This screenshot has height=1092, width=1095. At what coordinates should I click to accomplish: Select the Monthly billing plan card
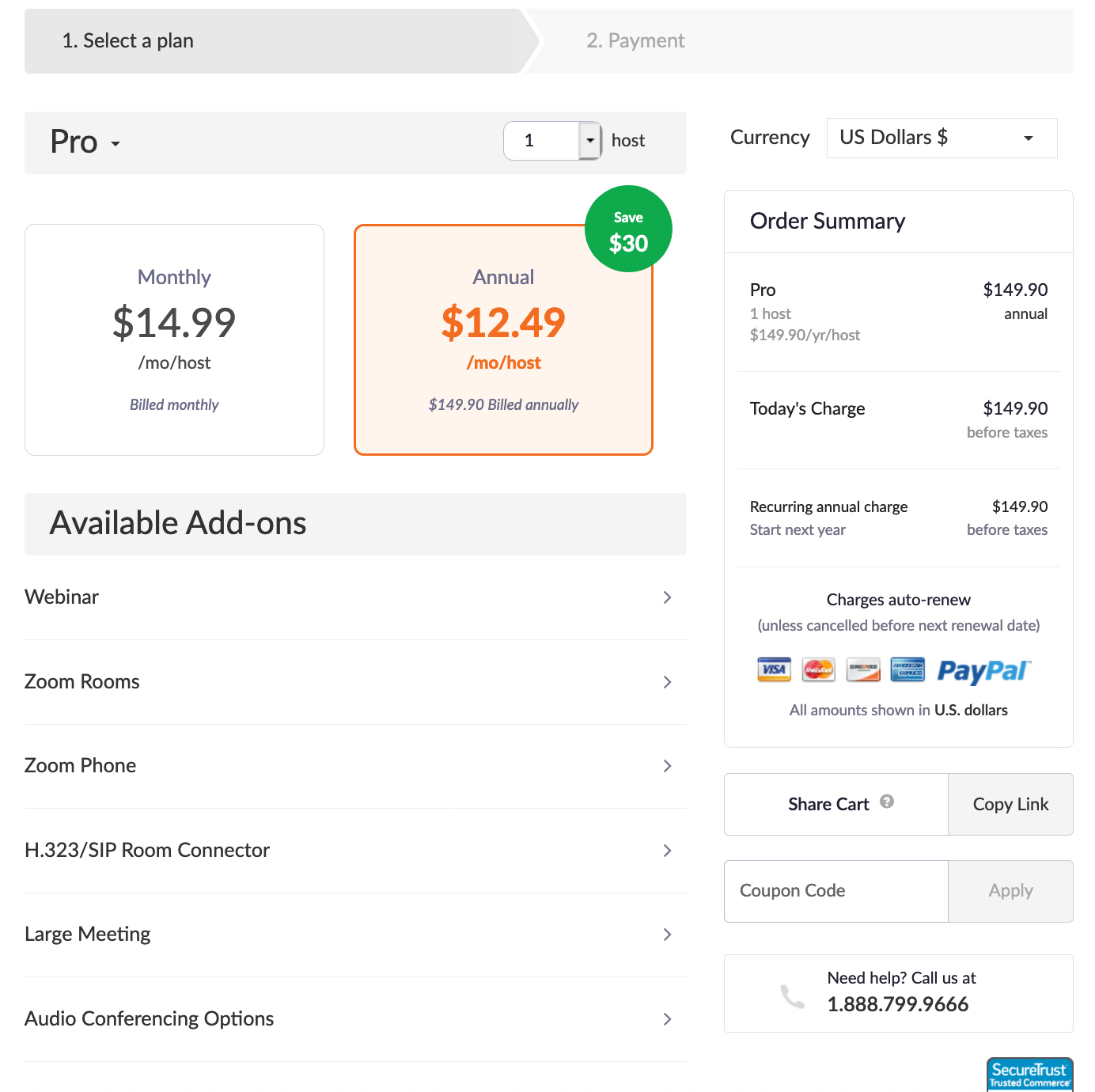click(174, 339)
